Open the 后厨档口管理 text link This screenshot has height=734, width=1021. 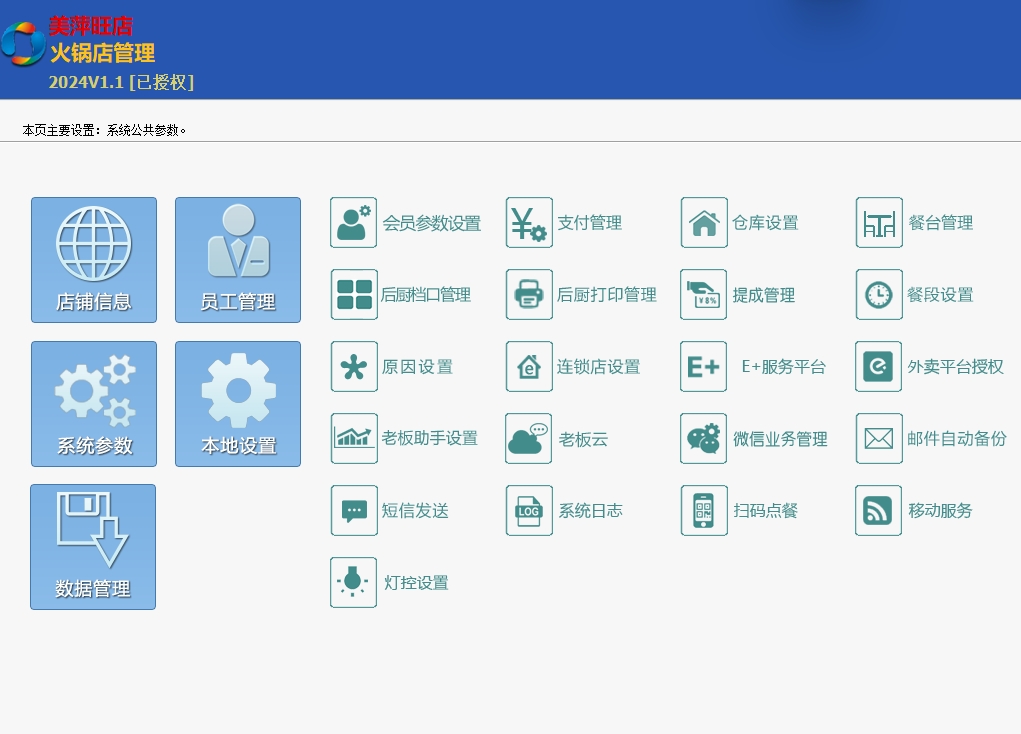coord(426,295)
